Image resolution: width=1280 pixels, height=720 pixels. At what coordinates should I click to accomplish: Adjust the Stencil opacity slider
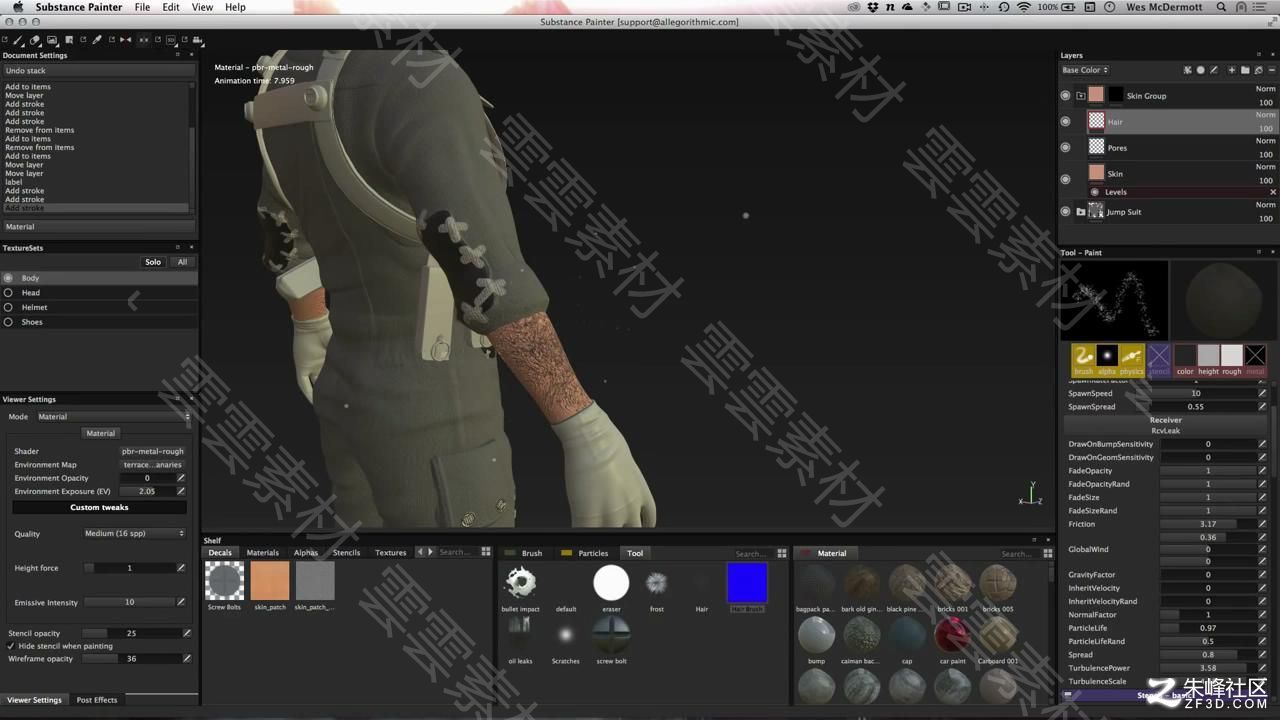[x=130, y=633]
